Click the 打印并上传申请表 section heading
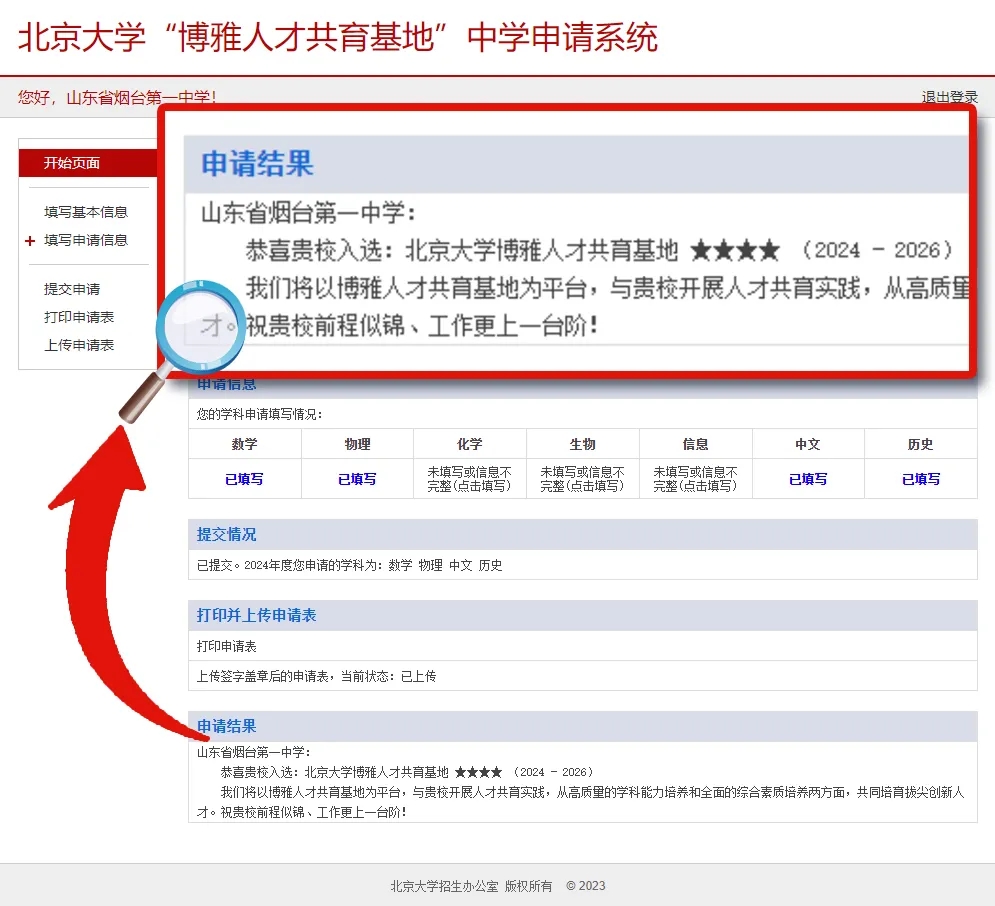Viewport: 995px width, 906px height. 256,615
